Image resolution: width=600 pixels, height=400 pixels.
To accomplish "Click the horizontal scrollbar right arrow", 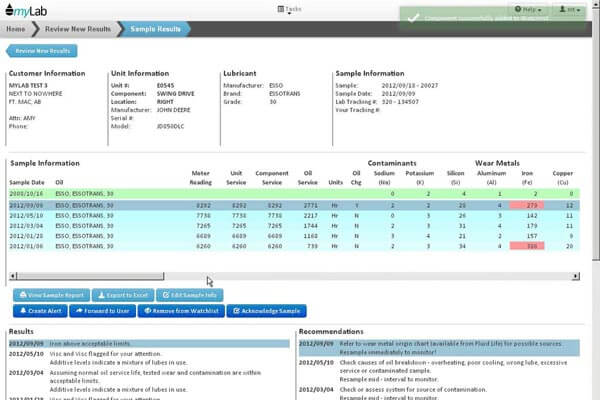I will point(574,275).
